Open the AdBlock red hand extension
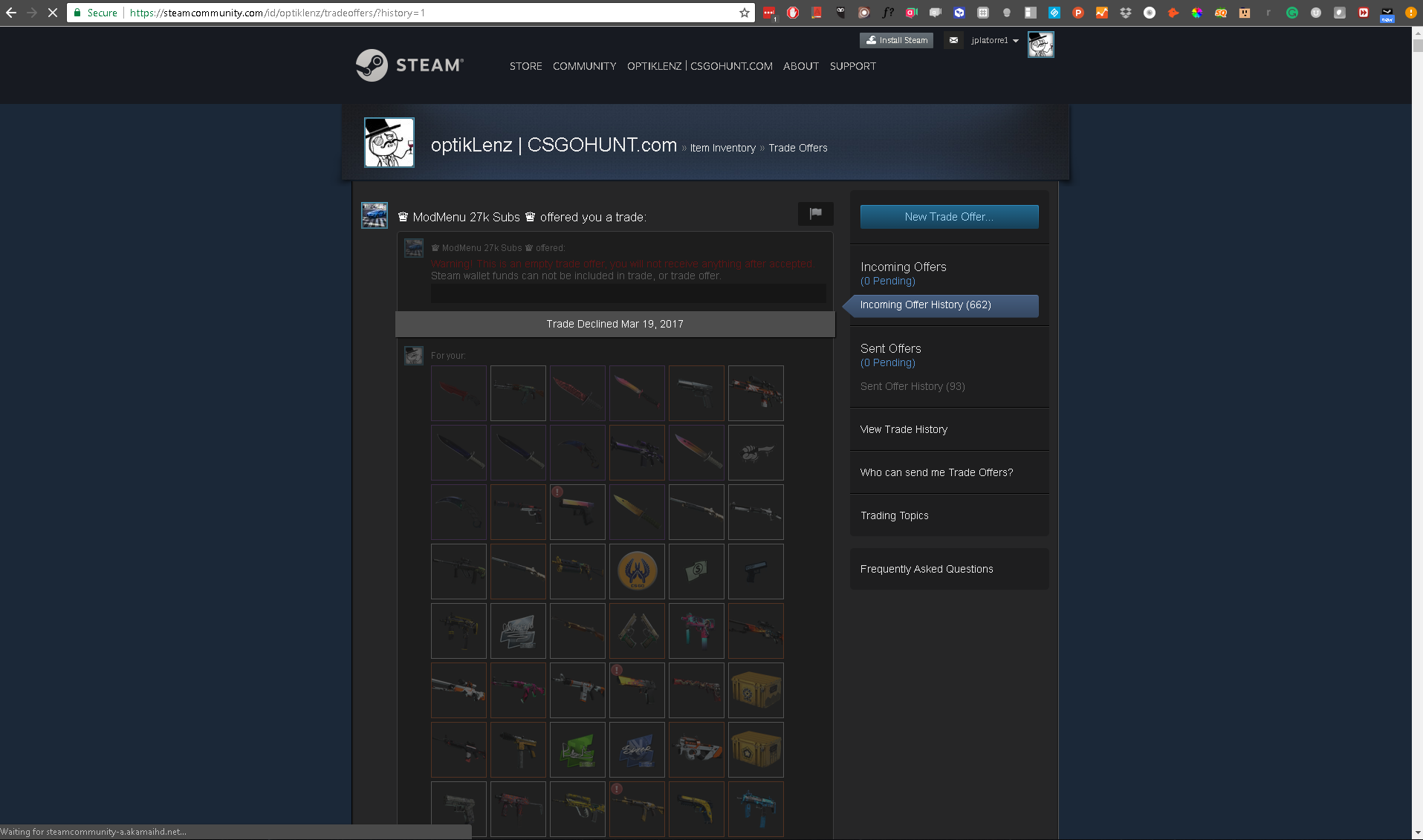The height and width of the screenshot is (840, 1423). 793,13
